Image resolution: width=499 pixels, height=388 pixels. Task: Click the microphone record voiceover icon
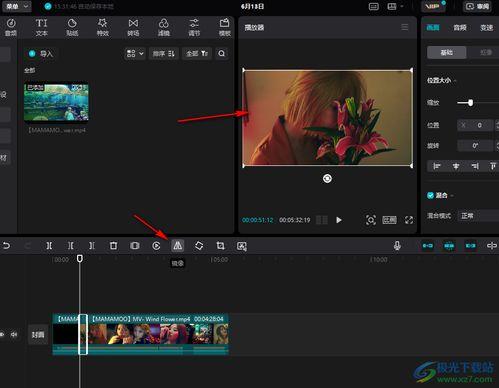[397, 246]
